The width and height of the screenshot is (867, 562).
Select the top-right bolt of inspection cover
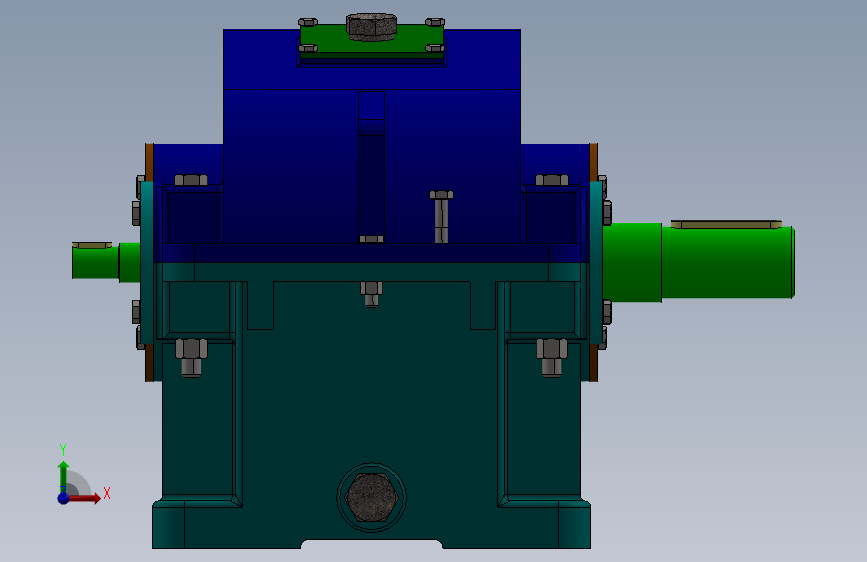click(x=435, y=22)
